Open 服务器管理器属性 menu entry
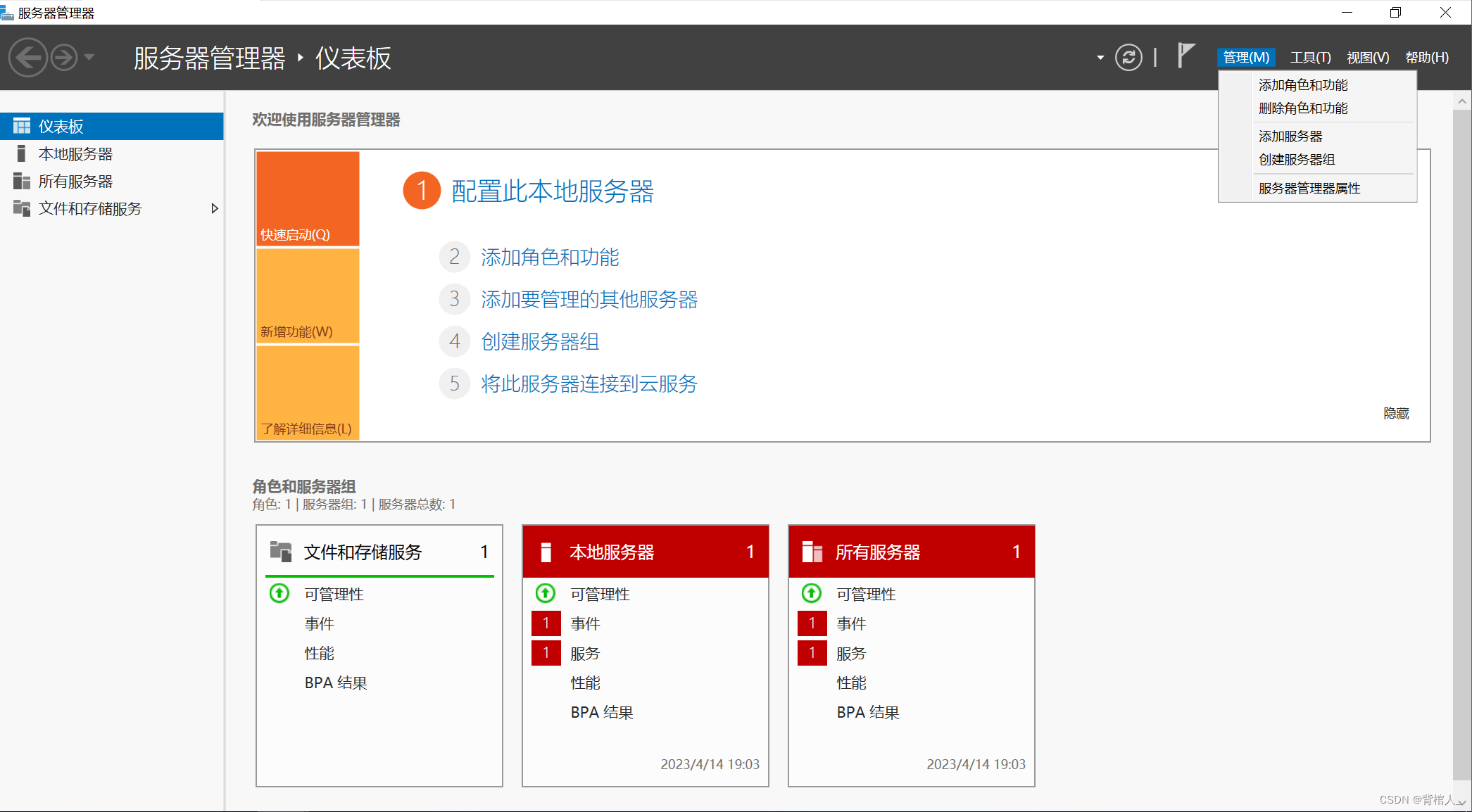Image resolution: width=1472 pixels, height=812 pixels. (x=1317, y=189)
